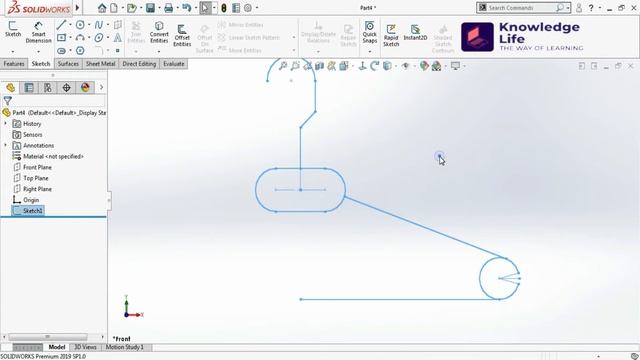The image size is (640, 360).
Task: Activate the Select arrow tool
Action: (205, 8)
